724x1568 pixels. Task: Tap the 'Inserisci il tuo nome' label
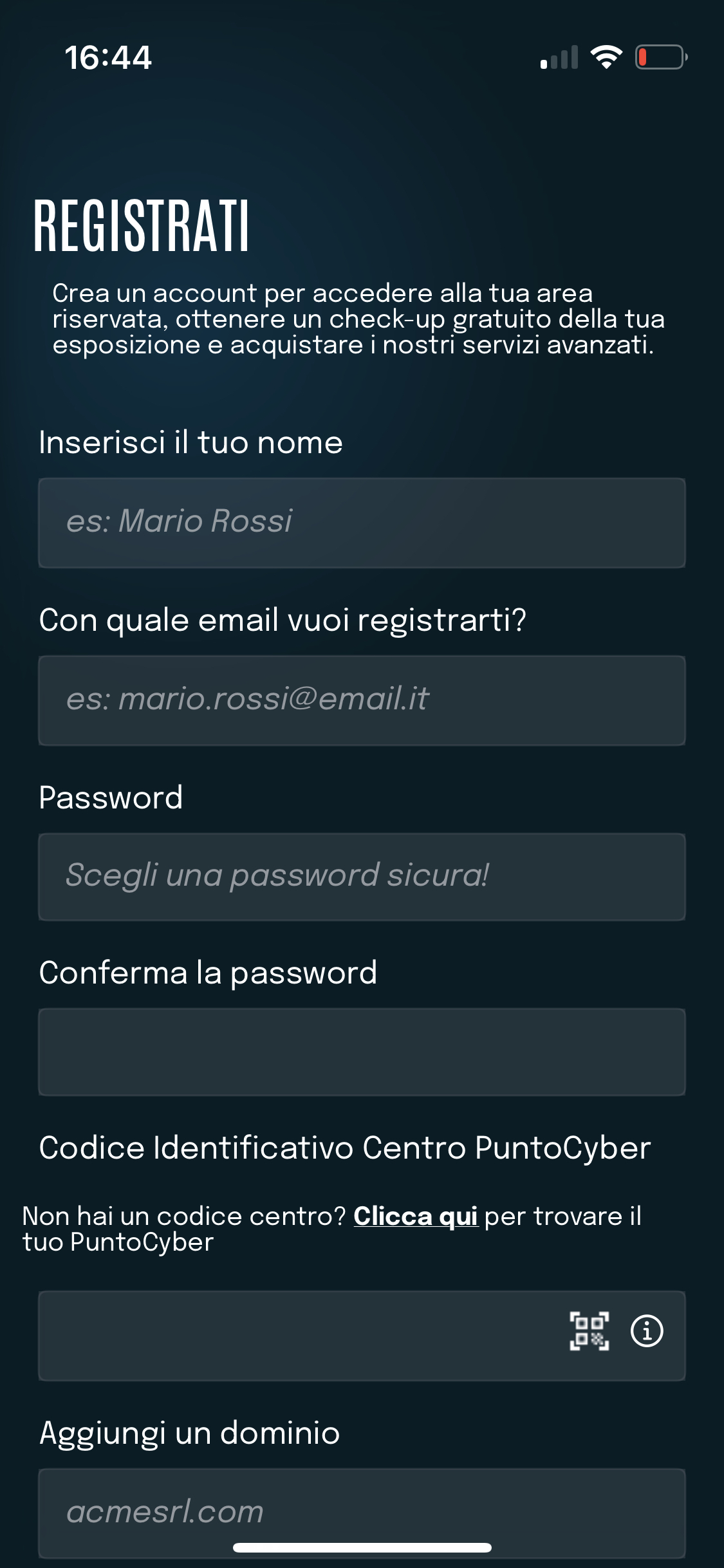(x=190, y=442)
